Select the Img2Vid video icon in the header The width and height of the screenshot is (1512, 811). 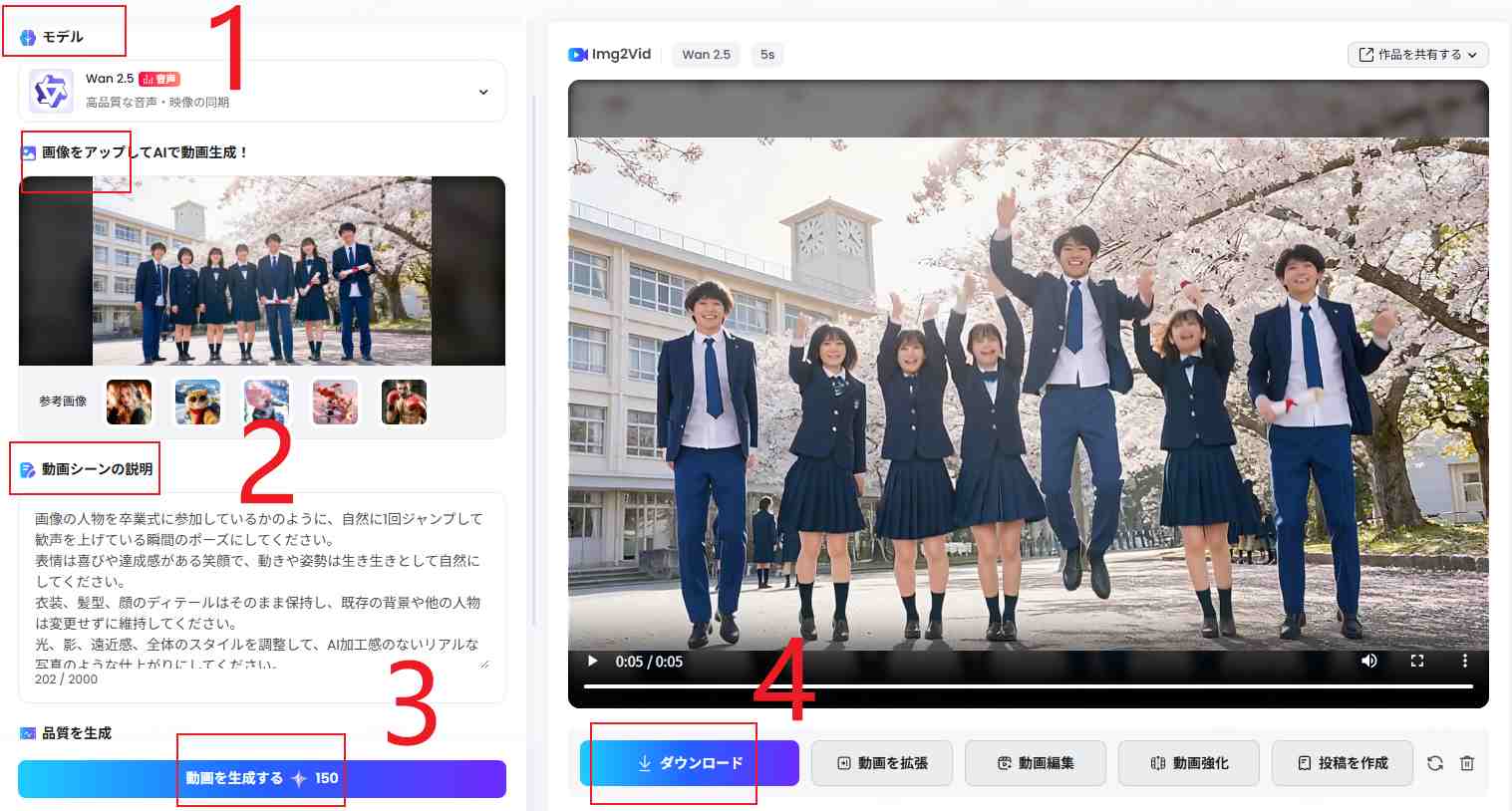click(x=578, y=55)
